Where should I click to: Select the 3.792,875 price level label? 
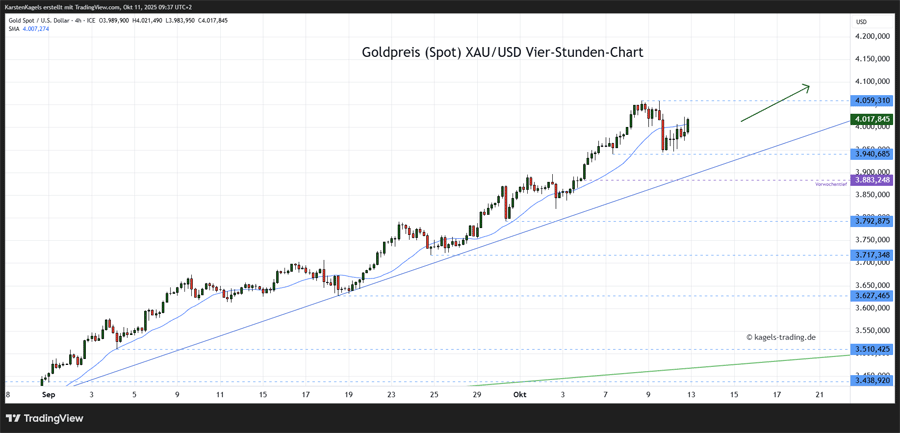click(871, 220)
